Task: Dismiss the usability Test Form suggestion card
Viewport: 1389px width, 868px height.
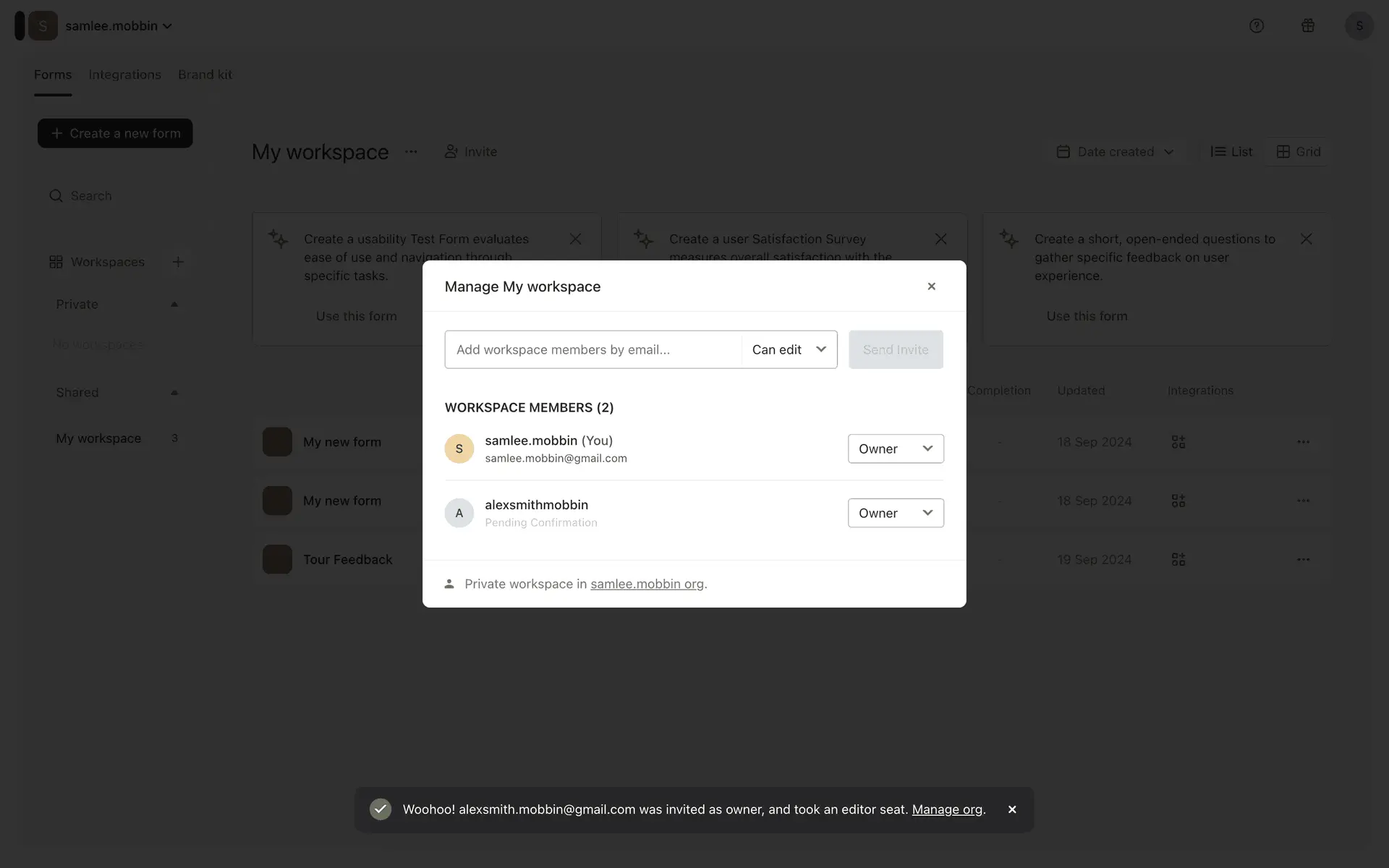Action: [575, 239]
